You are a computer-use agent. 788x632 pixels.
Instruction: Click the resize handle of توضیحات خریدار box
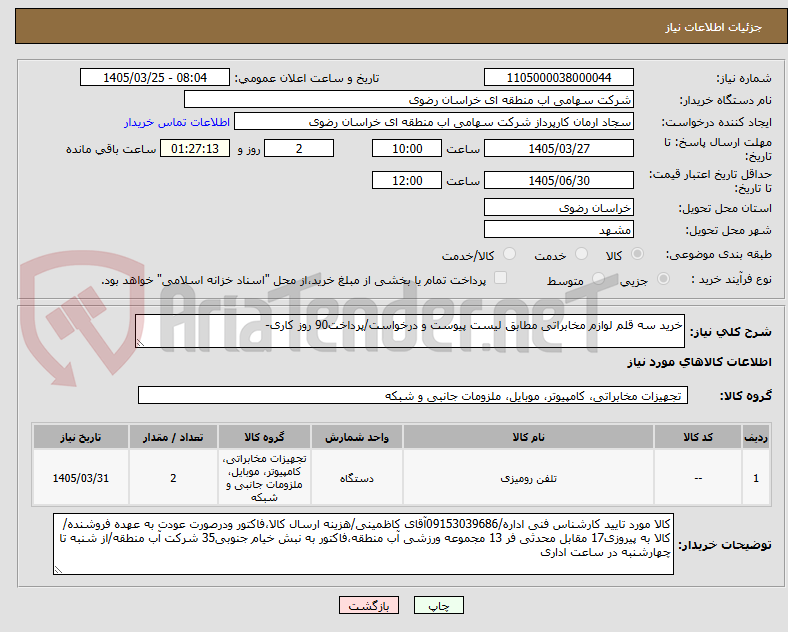[58, 570]
